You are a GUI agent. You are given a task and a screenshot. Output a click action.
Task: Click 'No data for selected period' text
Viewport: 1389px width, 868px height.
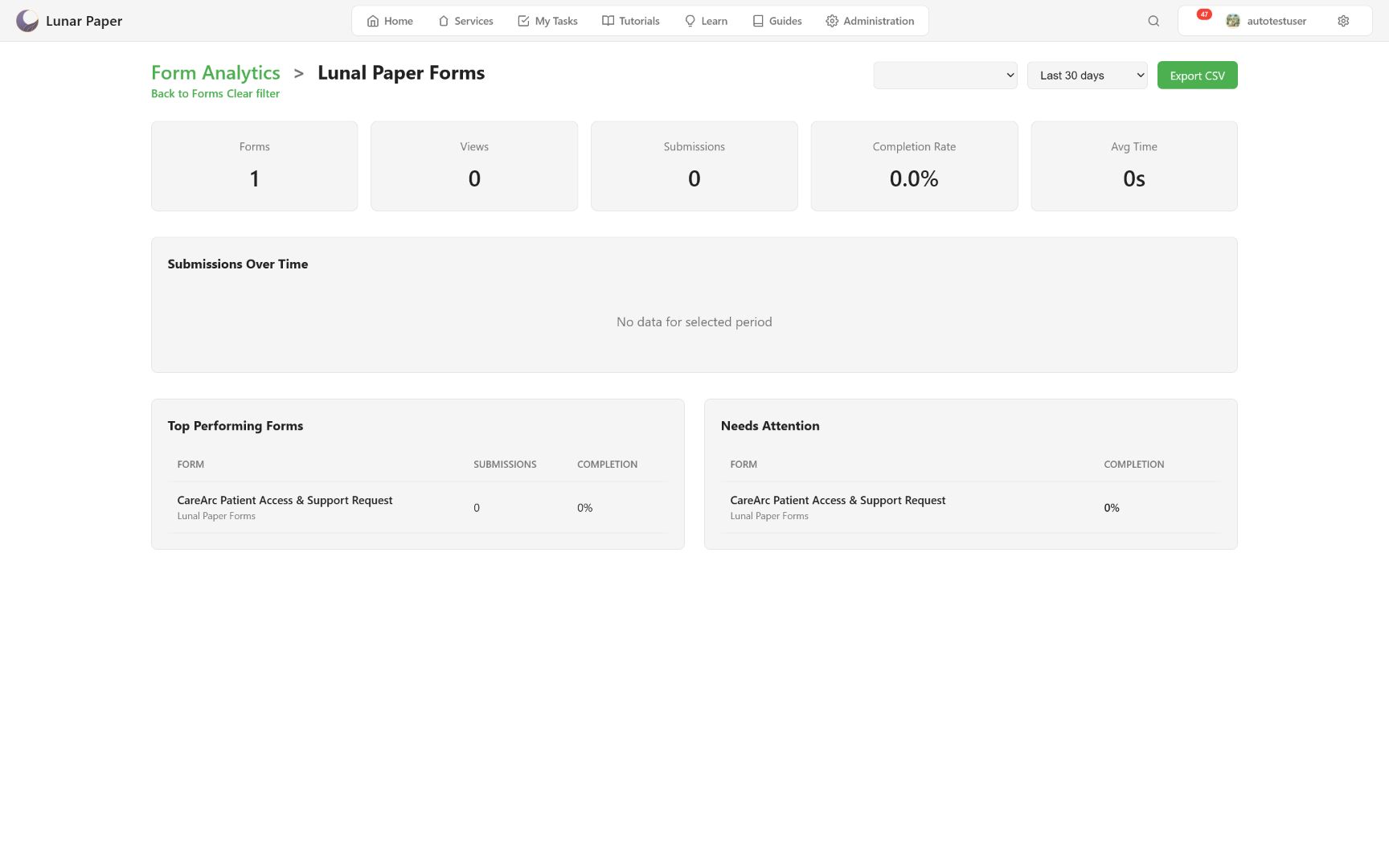pos(694,321)
